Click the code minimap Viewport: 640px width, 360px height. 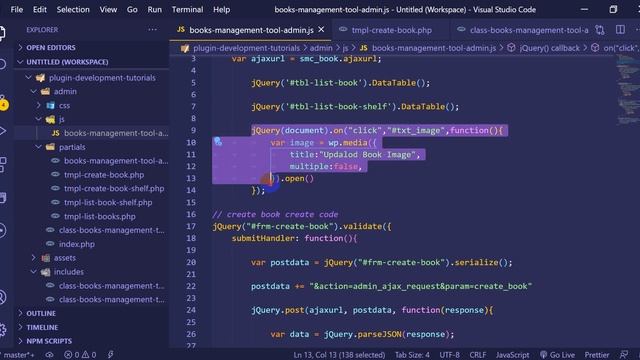point(628,90)
